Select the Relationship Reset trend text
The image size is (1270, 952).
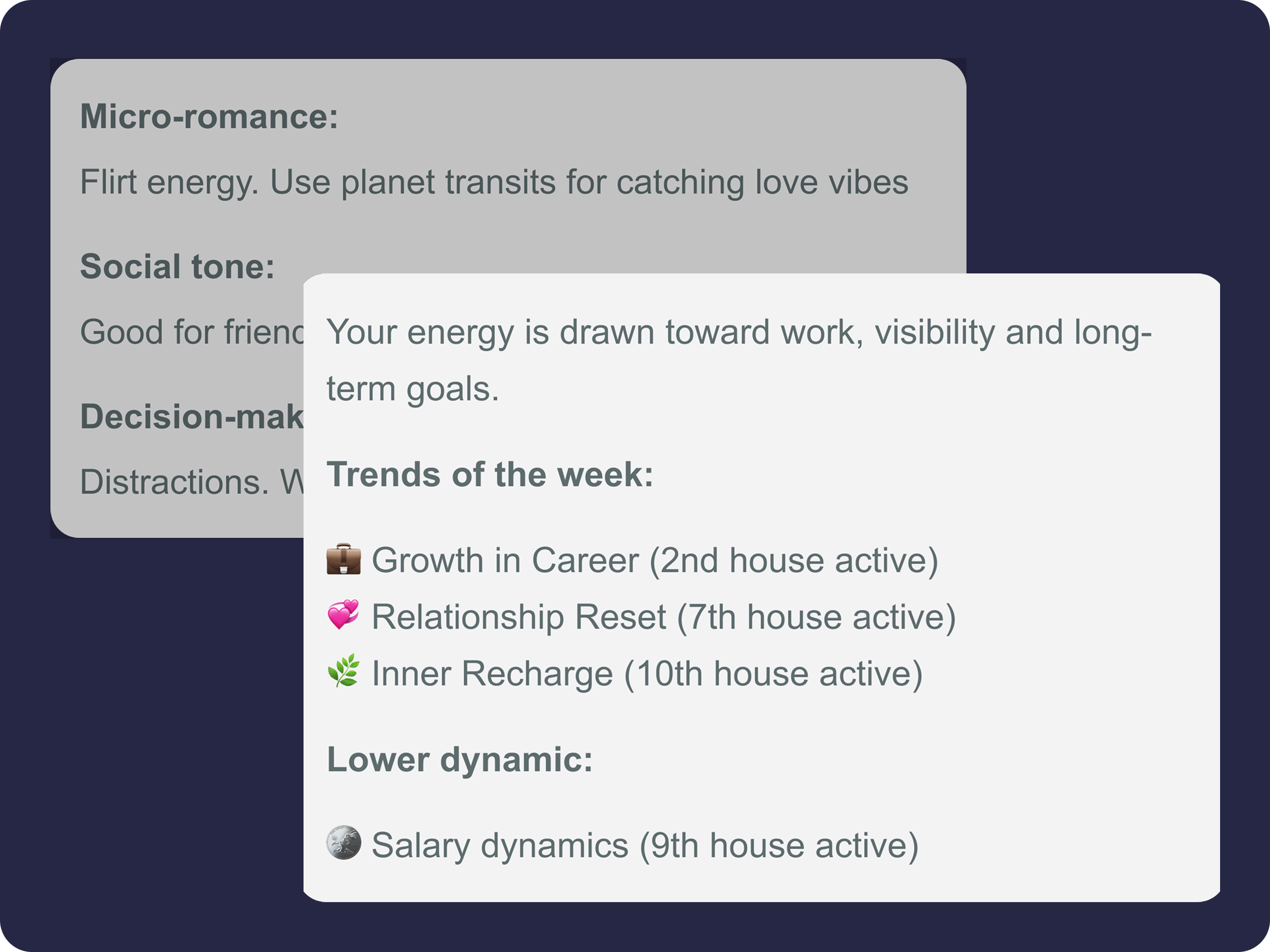tap(663, 617)
